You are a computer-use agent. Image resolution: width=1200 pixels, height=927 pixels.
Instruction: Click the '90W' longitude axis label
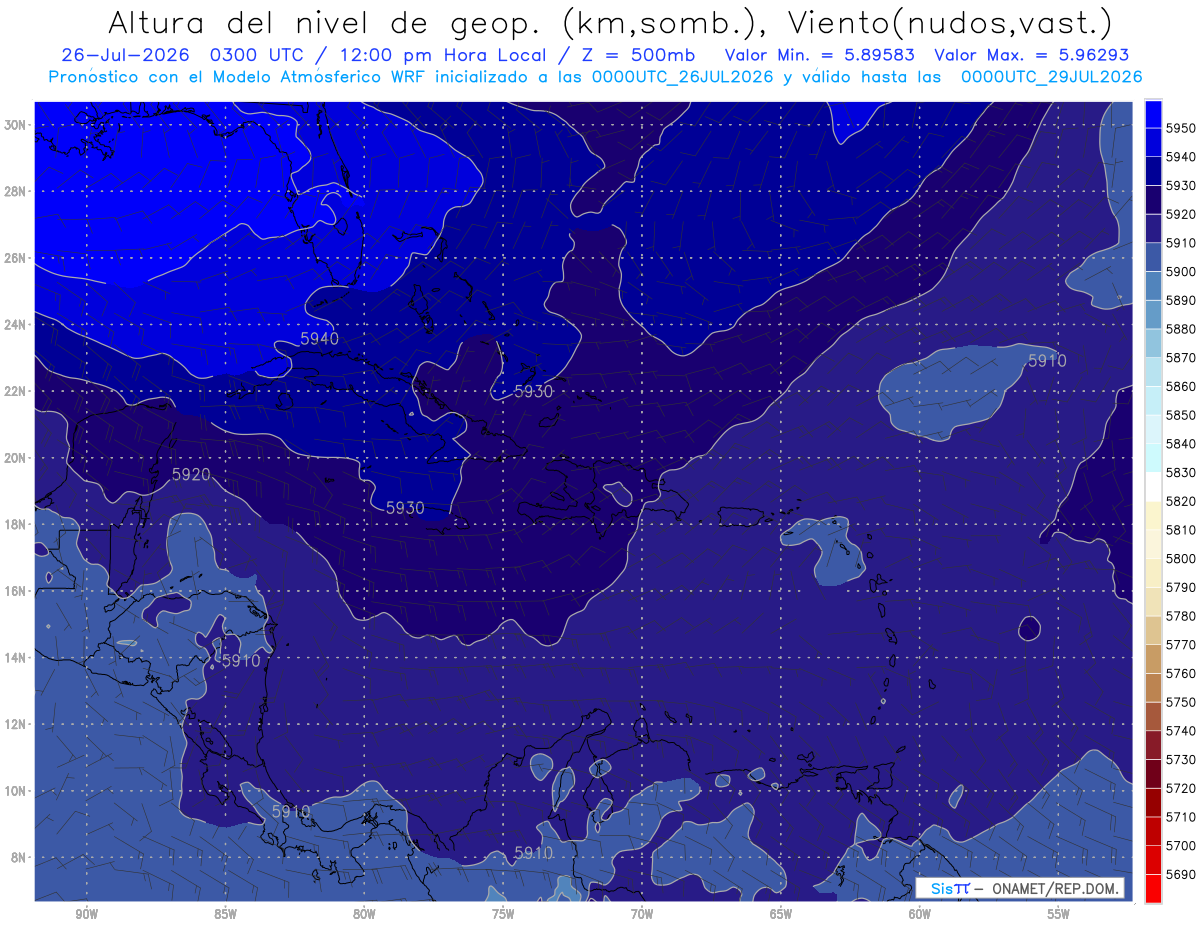coord(87,915)
